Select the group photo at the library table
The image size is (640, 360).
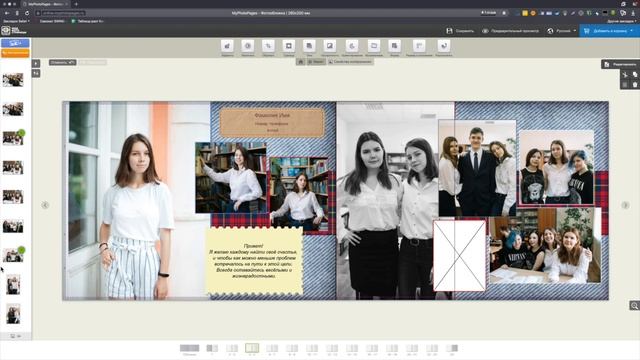point(545,246)
